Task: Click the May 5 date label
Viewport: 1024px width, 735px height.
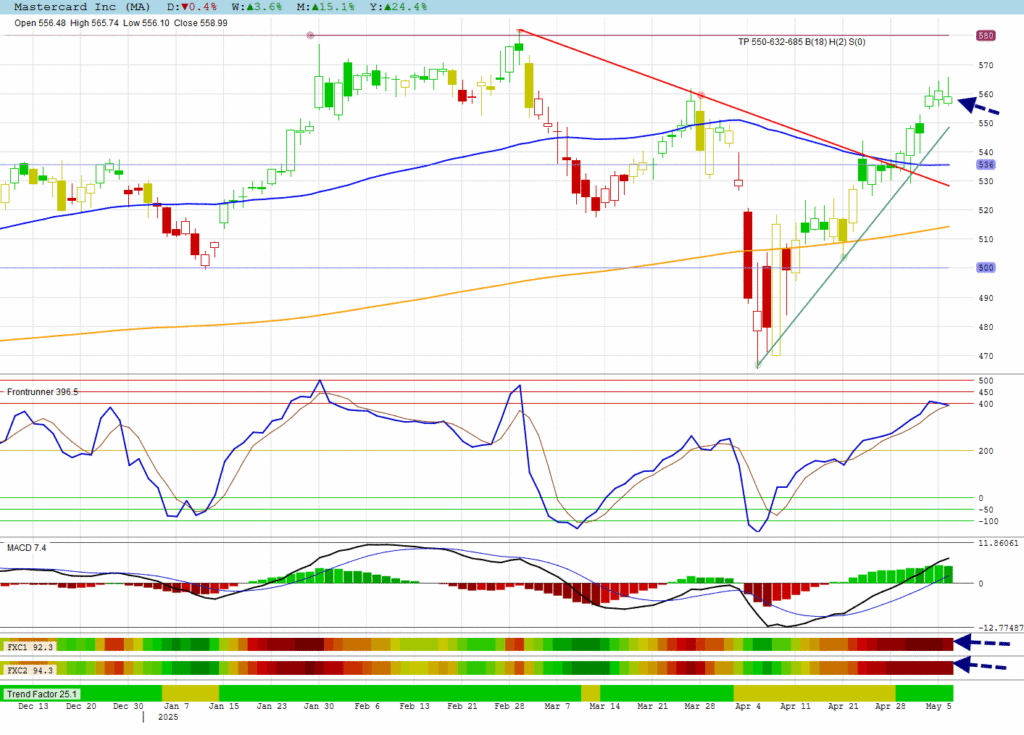Action: (939, 706)
